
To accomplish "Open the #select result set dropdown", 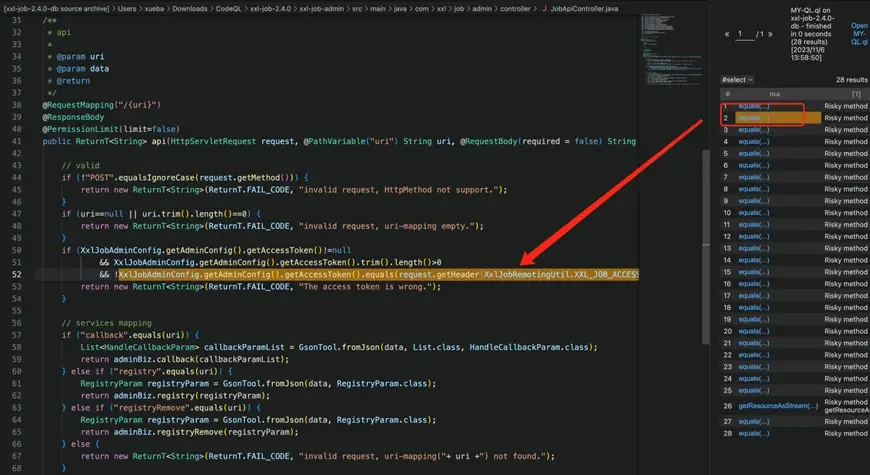I will (737, 80).
